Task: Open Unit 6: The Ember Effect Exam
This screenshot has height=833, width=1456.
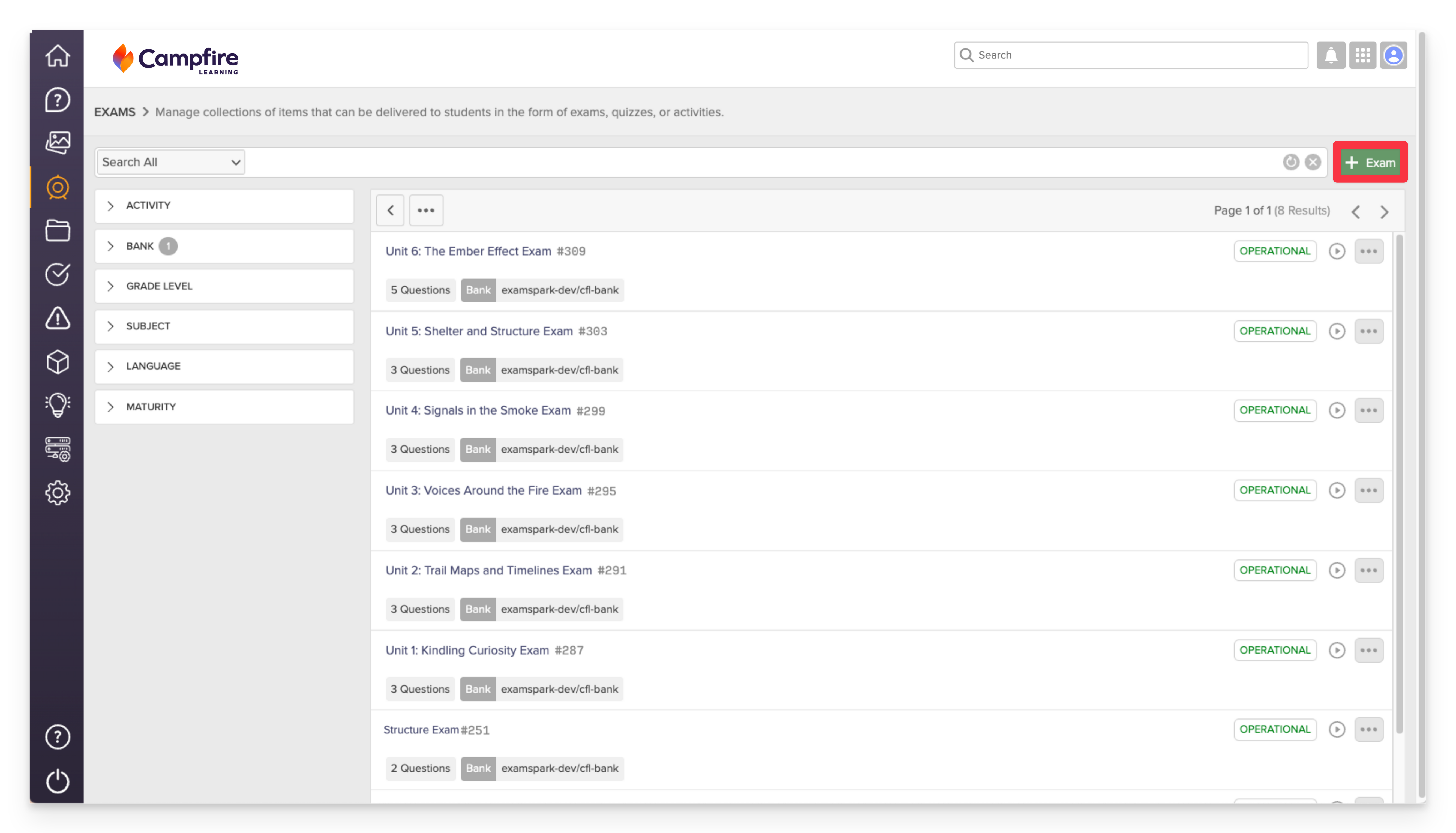Action: coord(468,251)
